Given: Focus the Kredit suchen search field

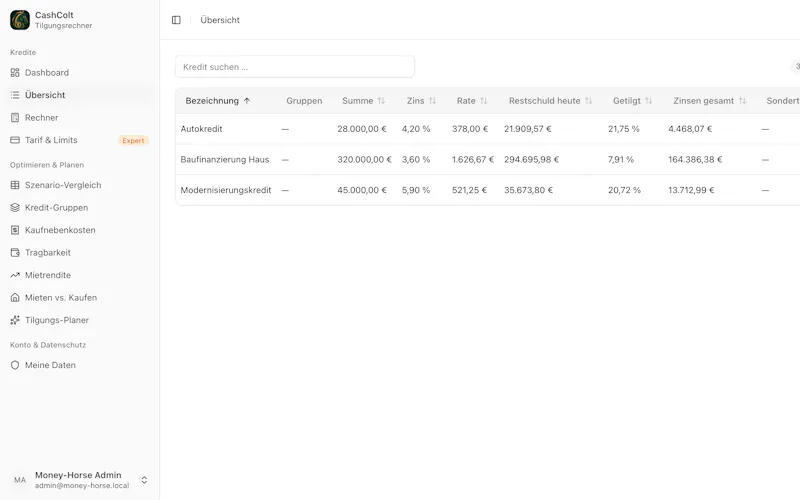Looking at the screenshot, I should click(x=295, y=67).
